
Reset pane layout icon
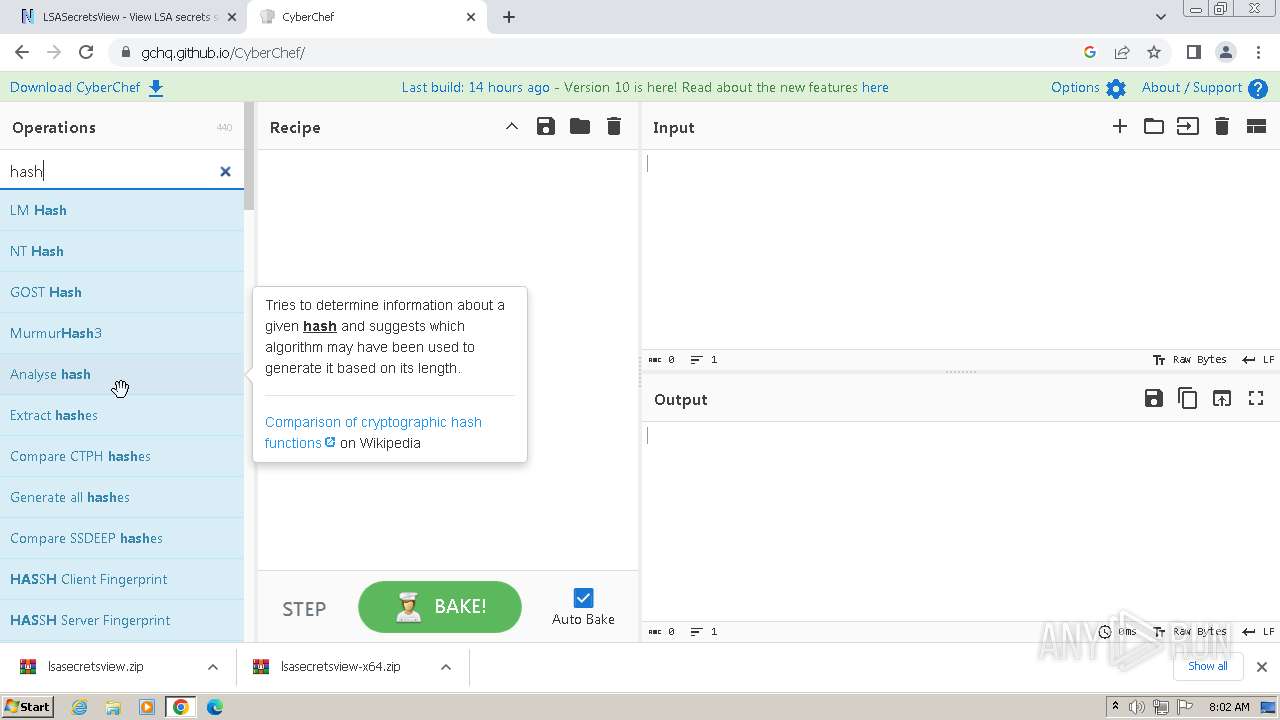(x=1256, y=126)
